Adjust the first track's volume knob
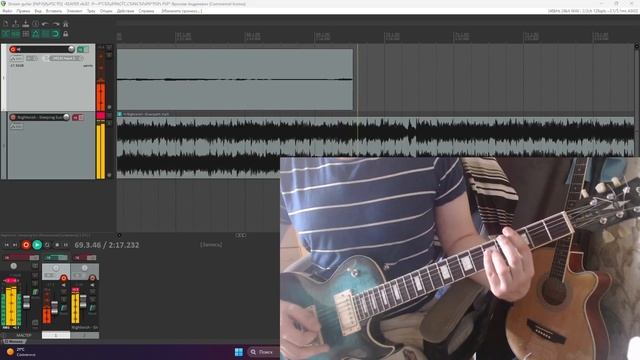The height and width of the screenshot is (360, 640). [71, 49]
